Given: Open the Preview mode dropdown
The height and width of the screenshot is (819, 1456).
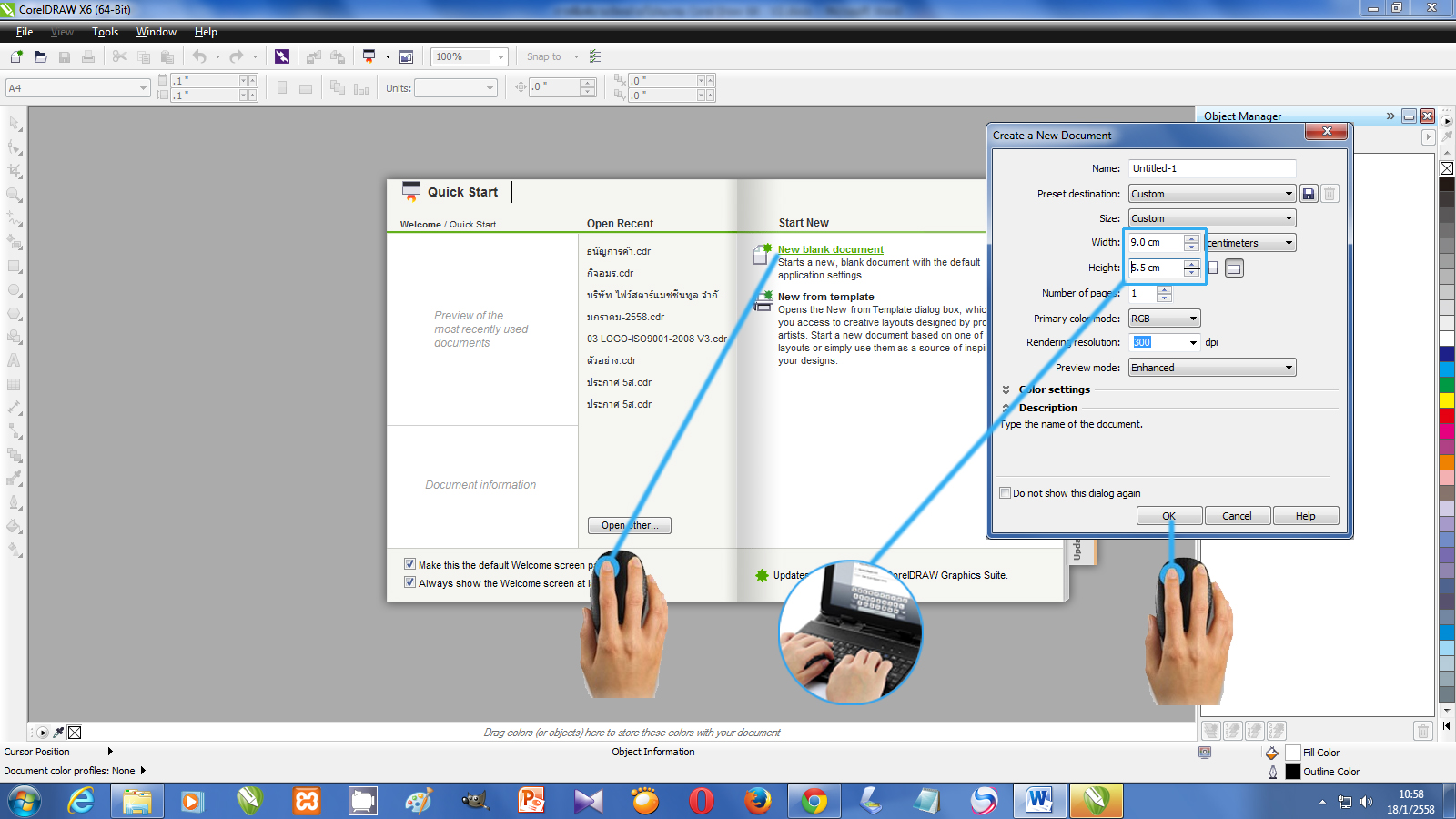Looking at the screenshot, I should pos(1211,368).
